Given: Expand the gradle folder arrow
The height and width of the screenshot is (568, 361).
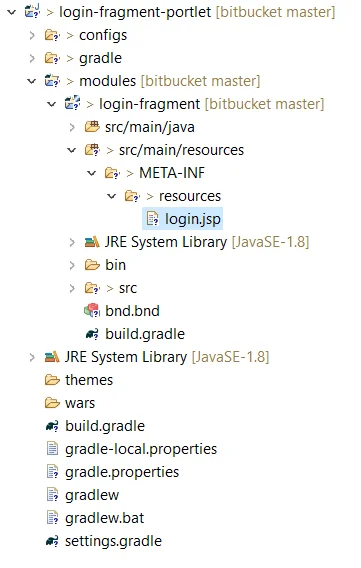Looking at the screenshot, I should [x=32, y=58].
